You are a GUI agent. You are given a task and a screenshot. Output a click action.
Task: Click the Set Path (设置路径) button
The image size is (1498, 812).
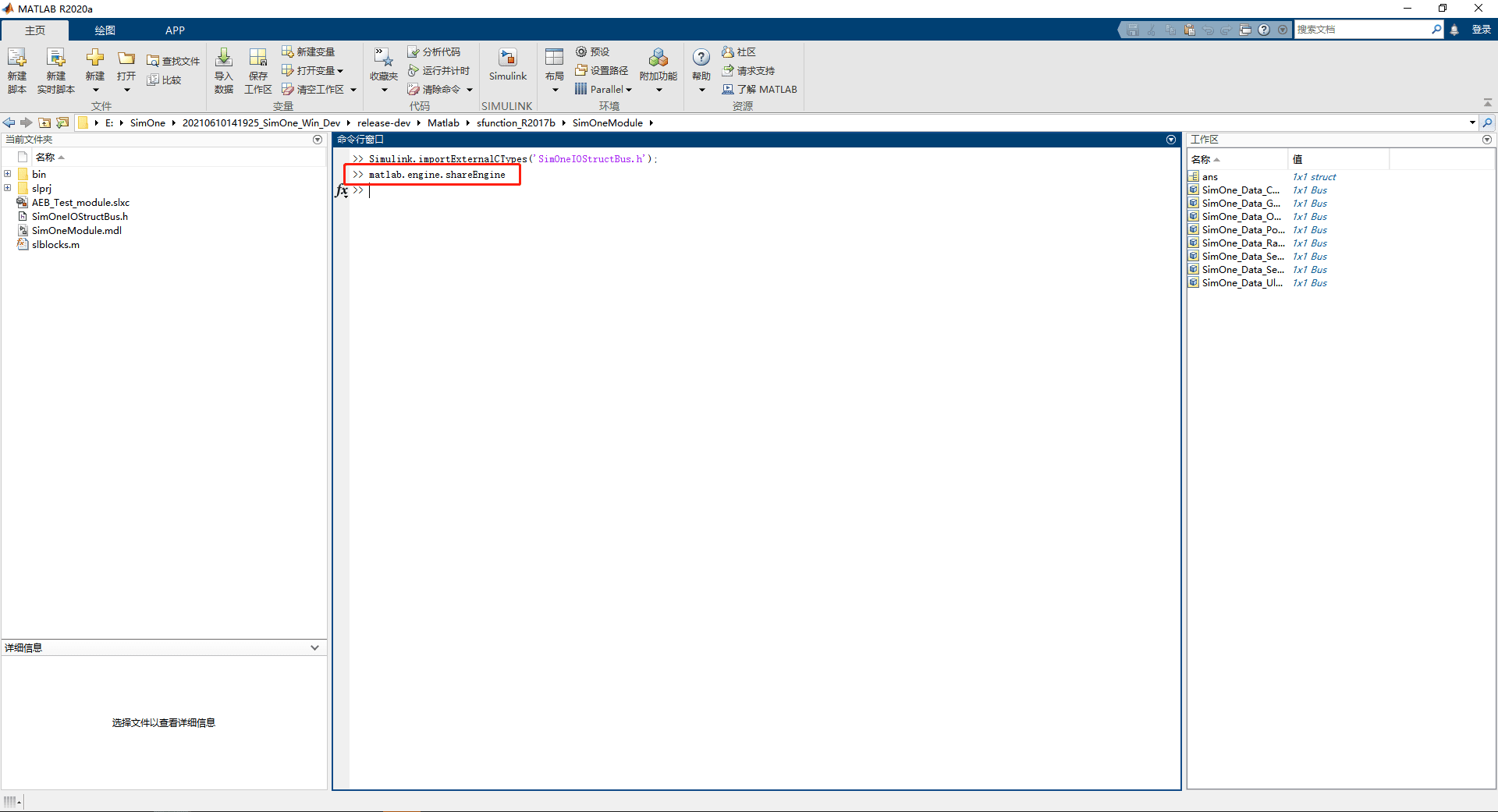click(602, 70)
